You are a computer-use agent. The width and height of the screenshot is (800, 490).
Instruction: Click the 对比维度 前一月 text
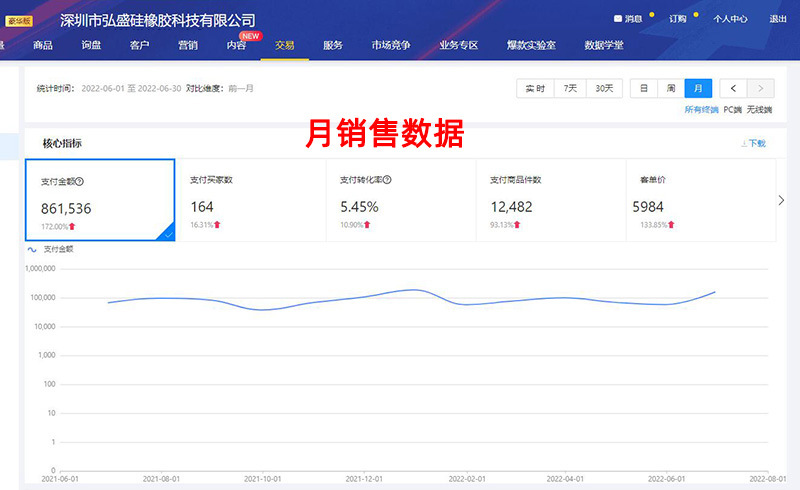tap(219, 88)
